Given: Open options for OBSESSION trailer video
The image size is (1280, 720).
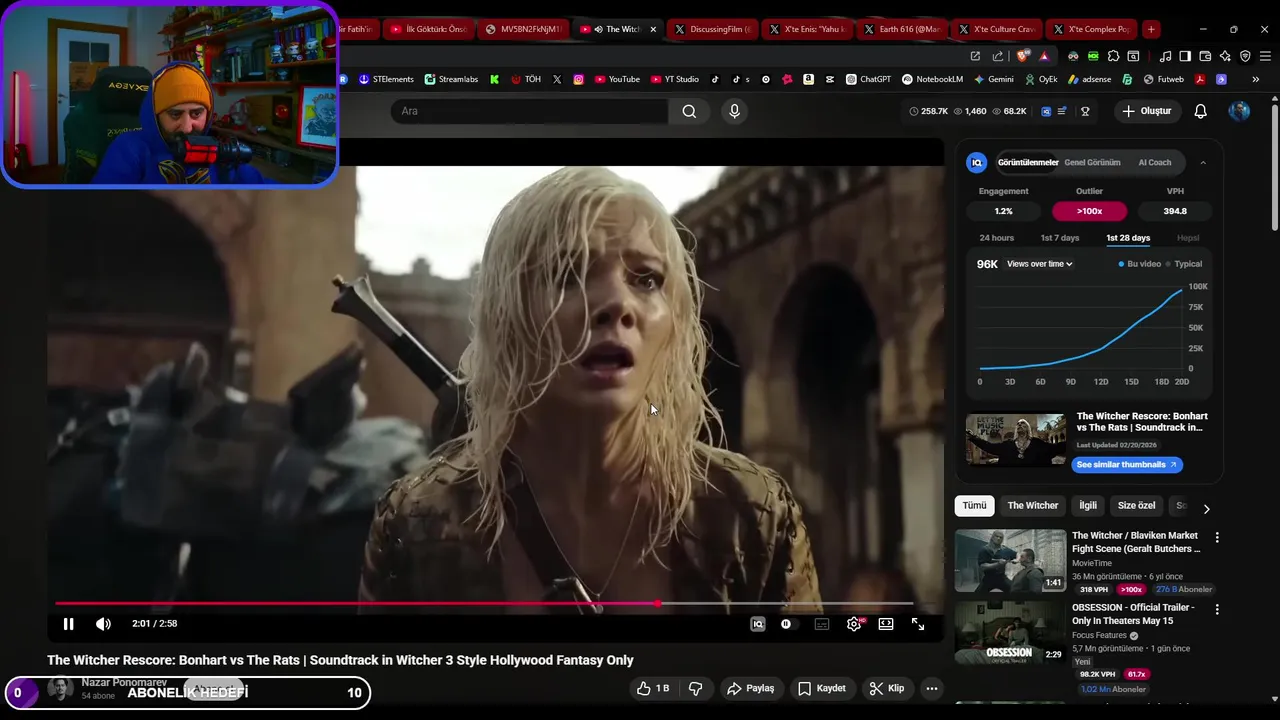Looking at the screenshot, I should coord(1217,609).
